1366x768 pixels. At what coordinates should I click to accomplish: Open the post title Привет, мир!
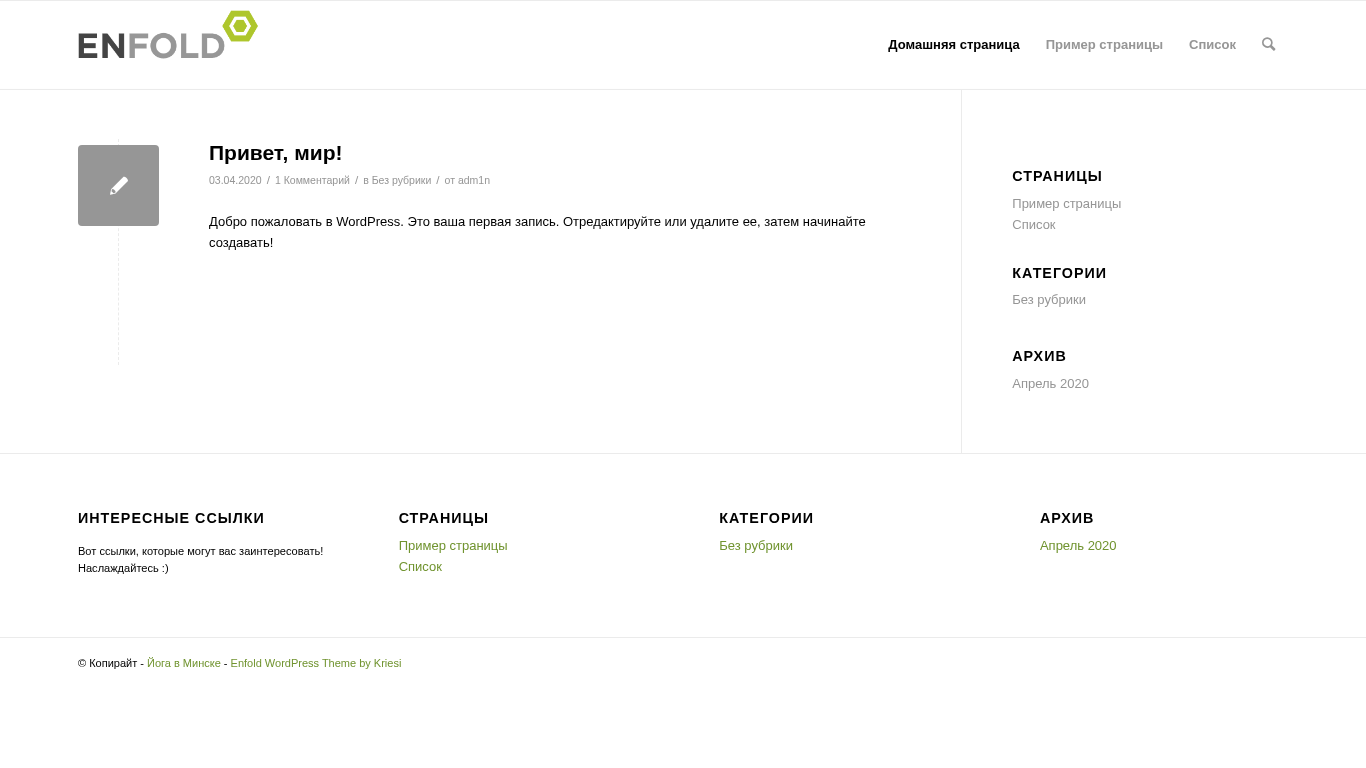coord(275,153)
